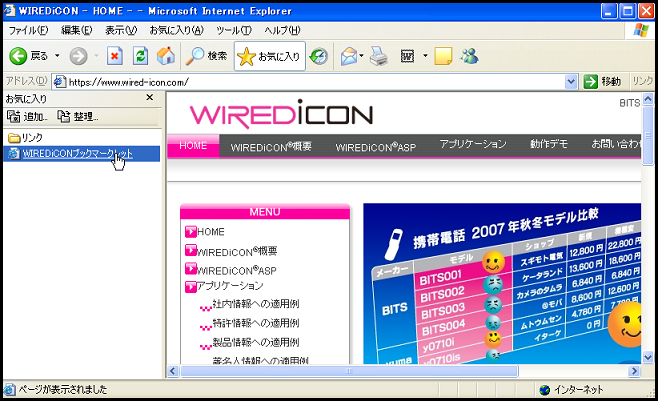Open WIREDiCON®概要 in the top navigation
The width and height of the screenshot is (658, 401).
(x=271, y=147)
